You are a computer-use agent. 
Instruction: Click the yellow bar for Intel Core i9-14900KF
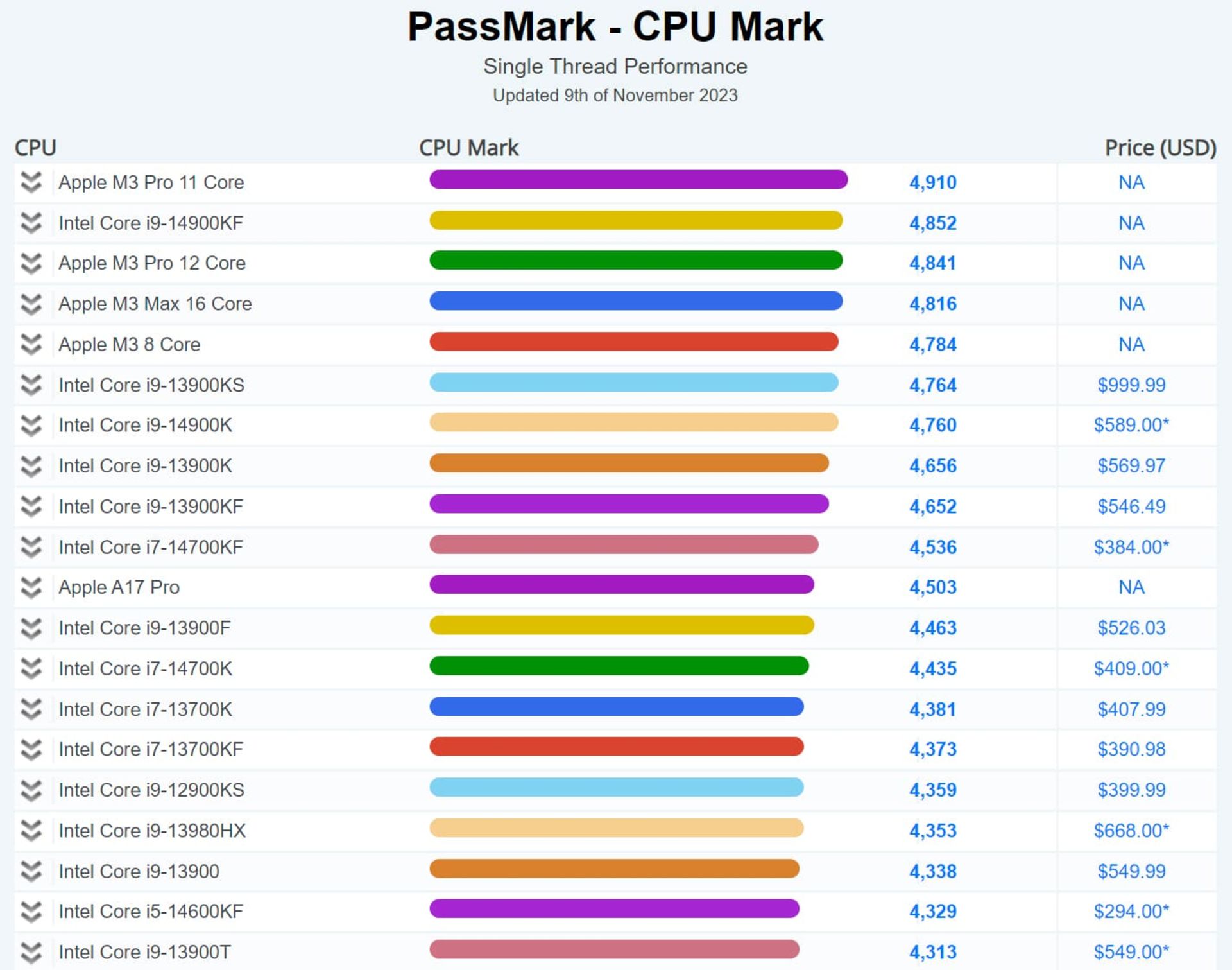pos(636,220)
